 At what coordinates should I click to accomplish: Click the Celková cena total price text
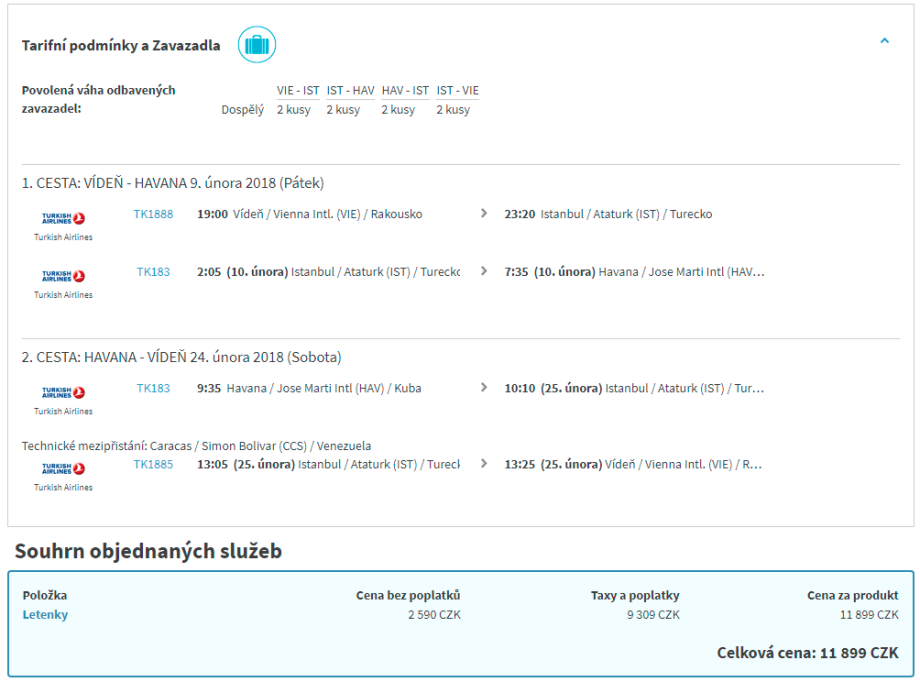tap(807, 653)
